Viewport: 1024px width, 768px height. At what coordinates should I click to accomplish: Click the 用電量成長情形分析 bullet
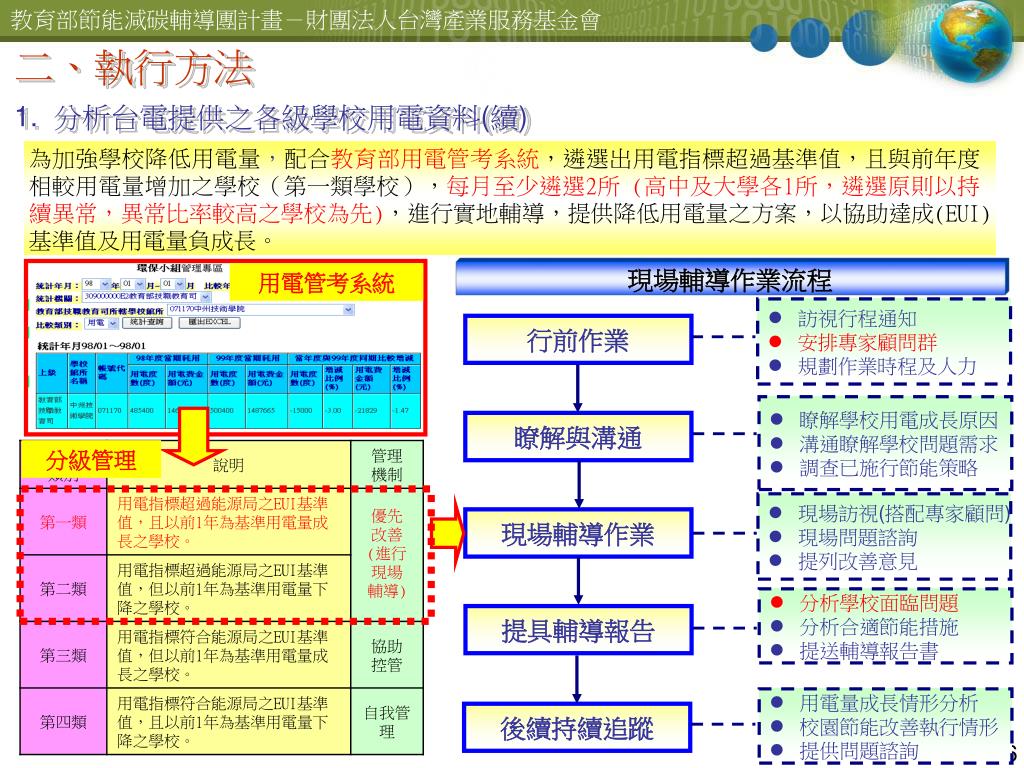(888, 703)
